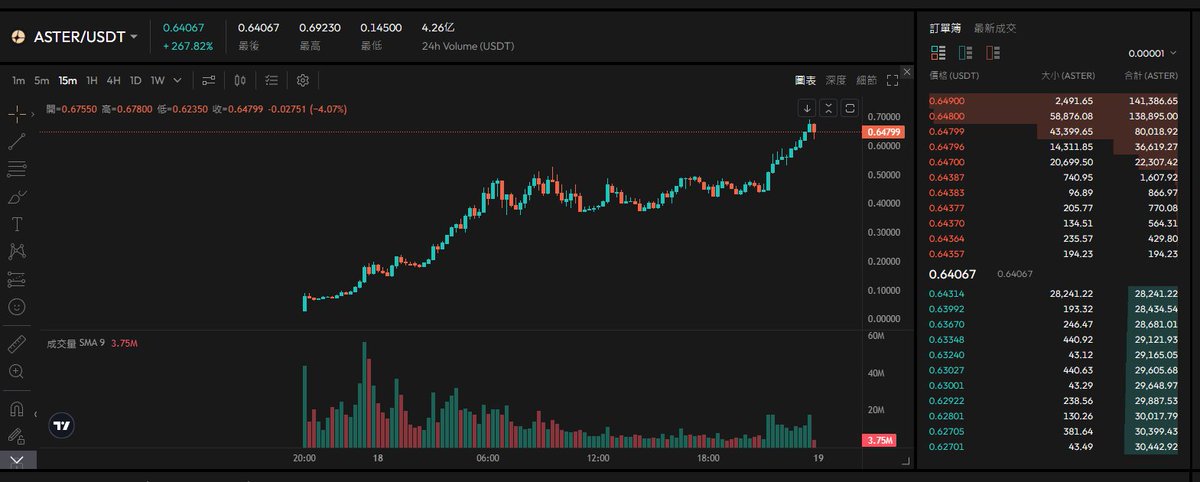Open the emoji stickers tool
1200x482 pixels.
pos(17,306)
